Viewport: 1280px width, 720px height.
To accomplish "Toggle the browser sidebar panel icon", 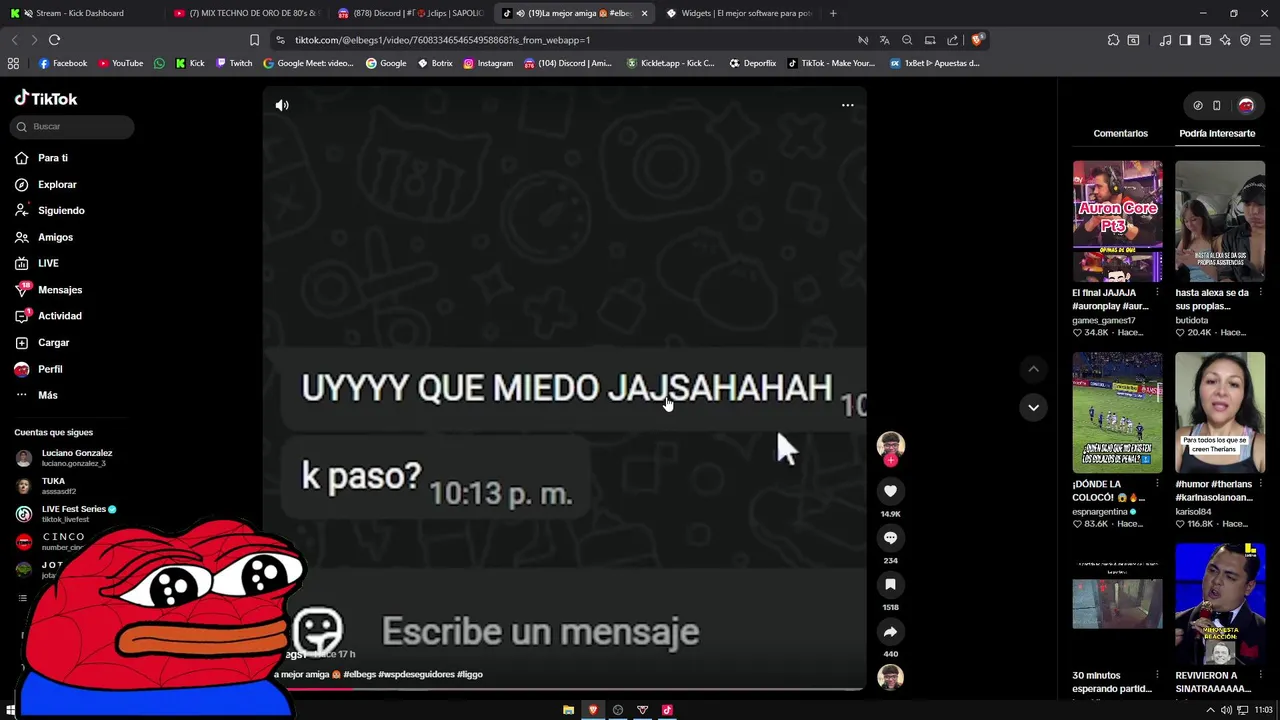I will [1185, 40].
